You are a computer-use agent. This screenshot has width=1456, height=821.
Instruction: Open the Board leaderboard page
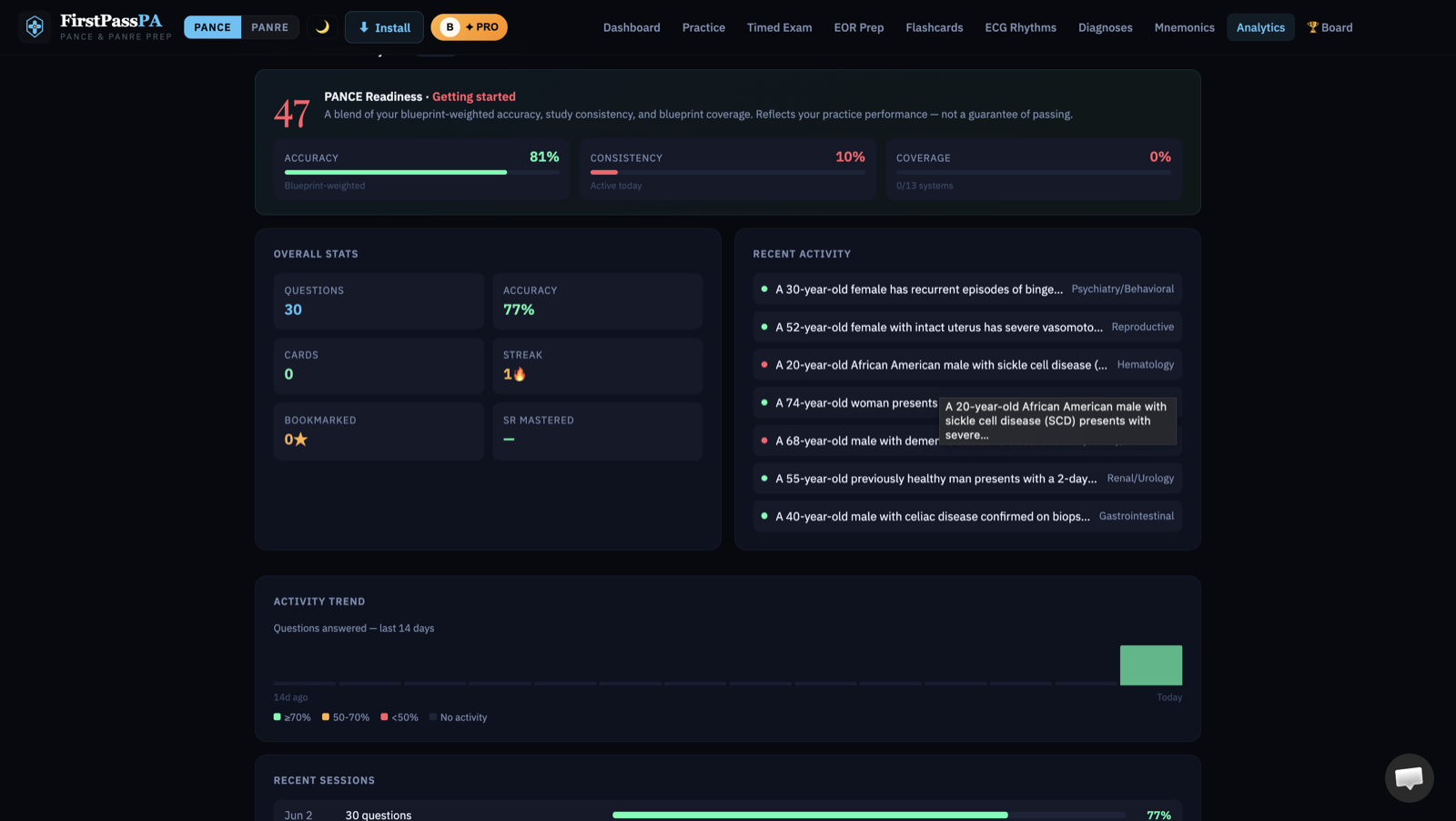point(1330,27)
